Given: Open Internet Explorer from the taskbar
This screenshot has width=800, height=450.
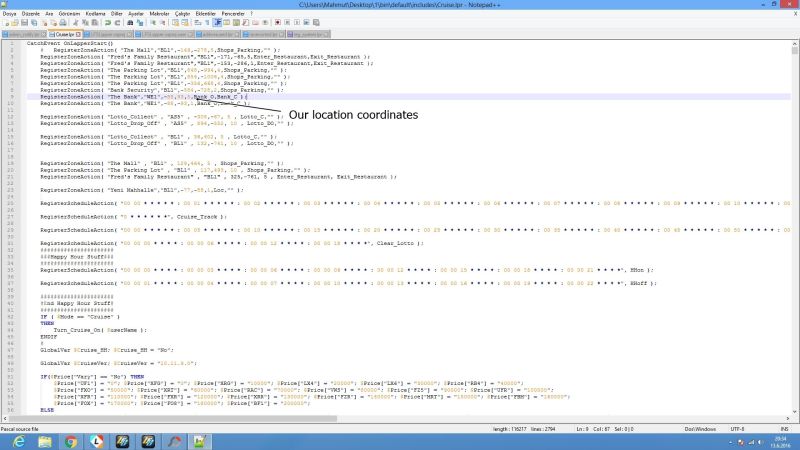Looking at the screenshot, I should 19,441.
